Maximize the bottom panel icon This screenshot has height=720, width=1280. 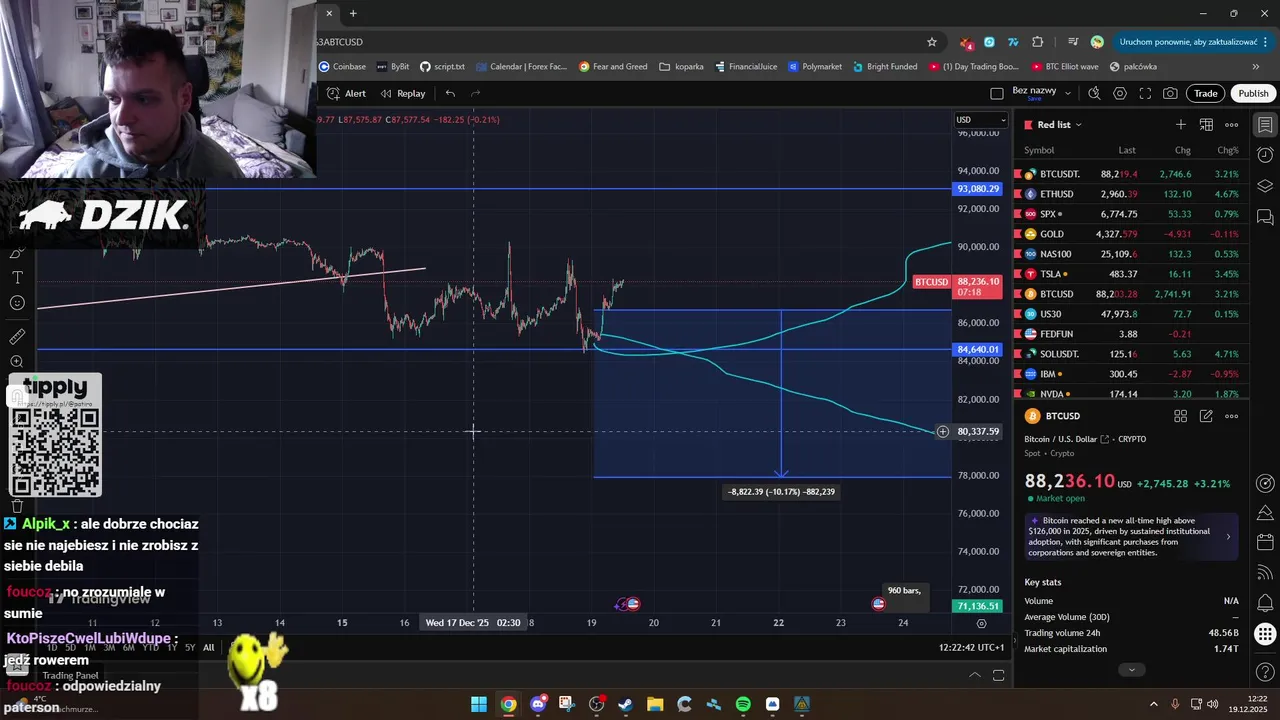tap(998, 675)
